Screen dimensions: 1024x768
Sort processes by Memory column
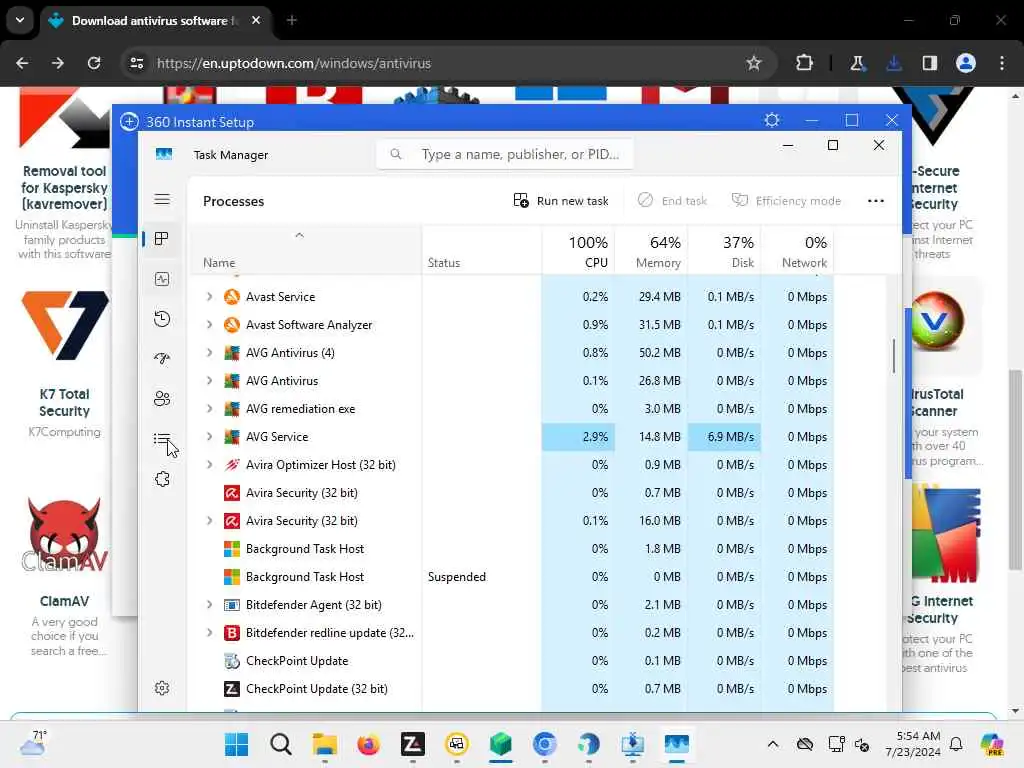[651, 251]
